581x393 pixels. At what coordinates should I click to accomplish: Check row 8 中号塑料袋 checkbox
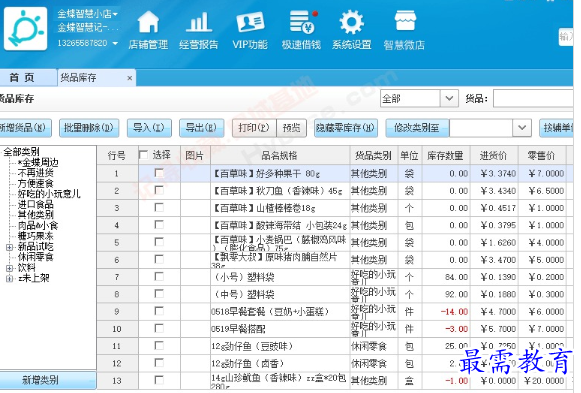click(159, 294)
